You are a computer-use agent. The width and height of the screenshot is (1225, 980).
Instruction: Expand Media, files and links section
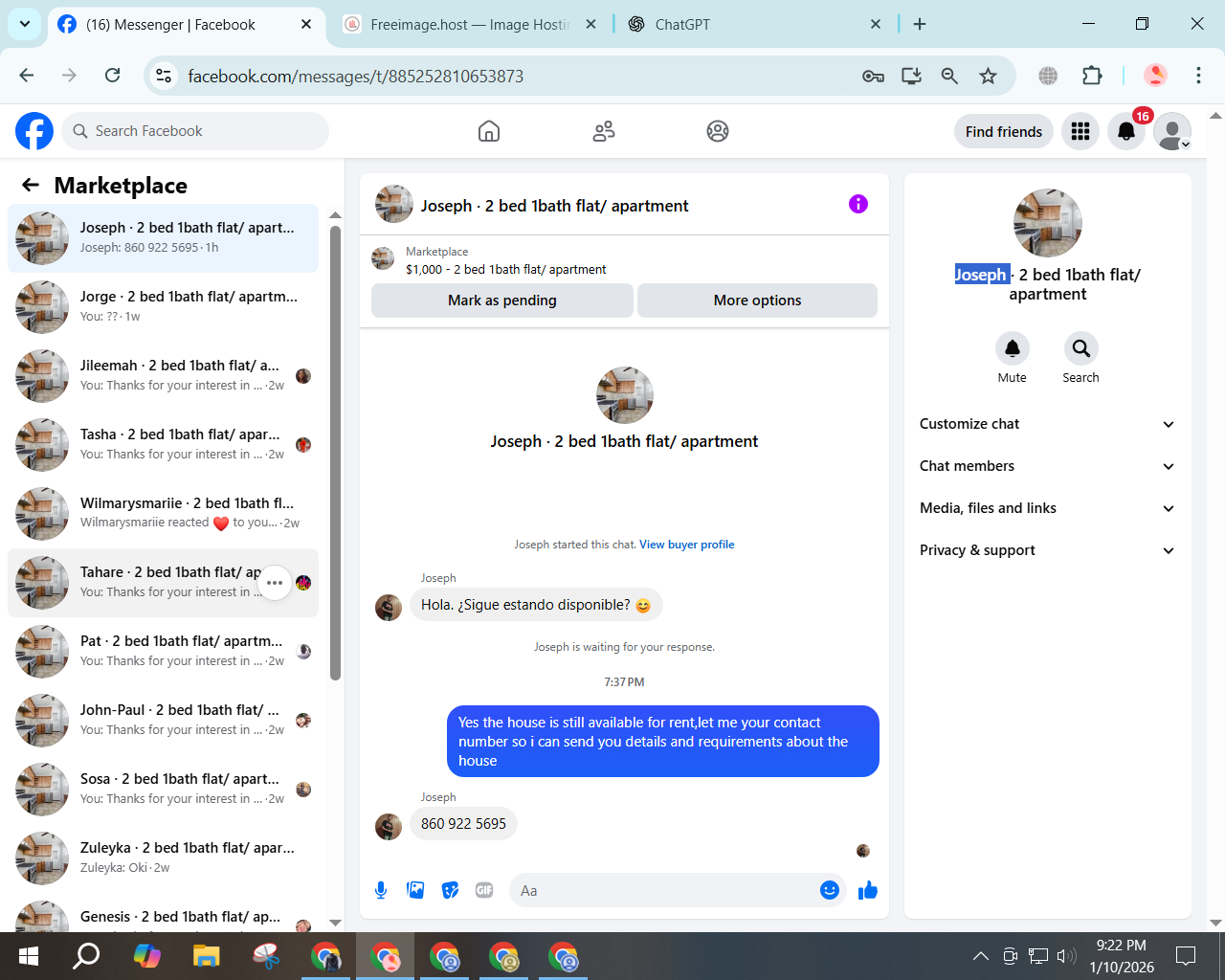coord(1048,508)
